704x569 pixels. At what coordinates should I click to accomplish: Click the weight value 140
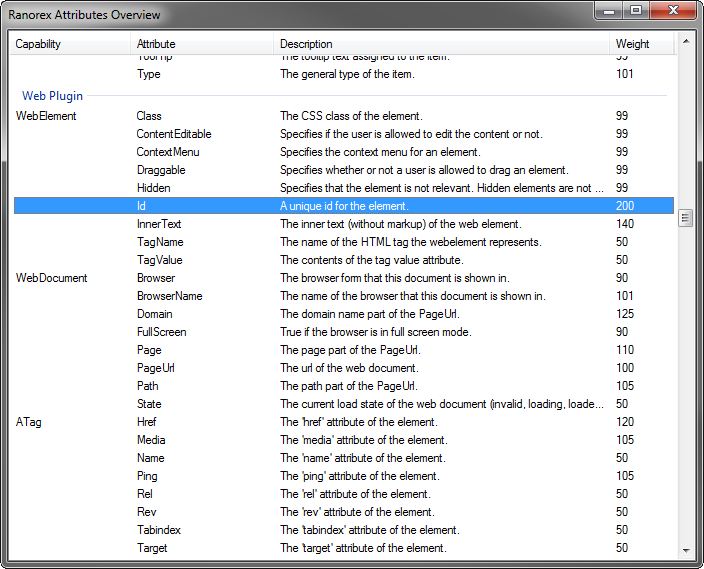pos(625,224)
